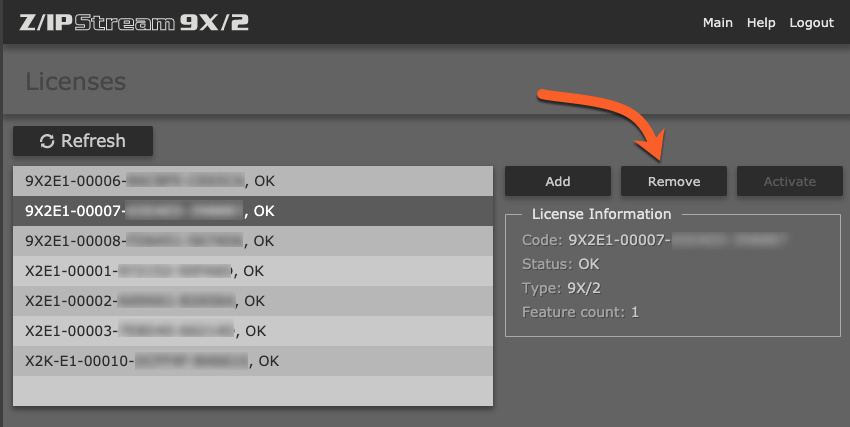The height and width of the screenshot is (427, 850).
Task: Select the X2K-E1-00010 license entry
Action: pos(152,361)
